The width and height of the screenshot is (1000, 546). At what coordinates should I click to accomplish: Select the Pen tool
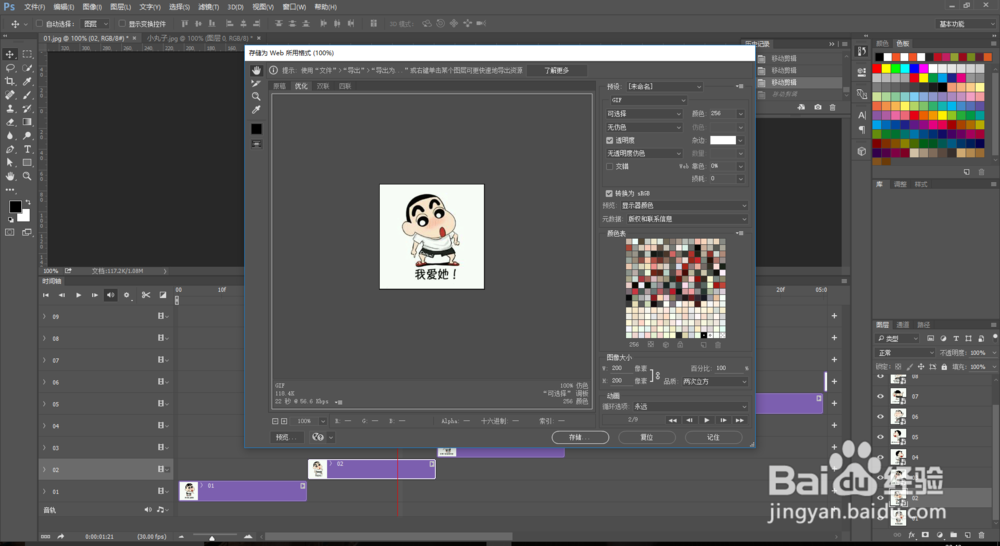click(10, 149)
